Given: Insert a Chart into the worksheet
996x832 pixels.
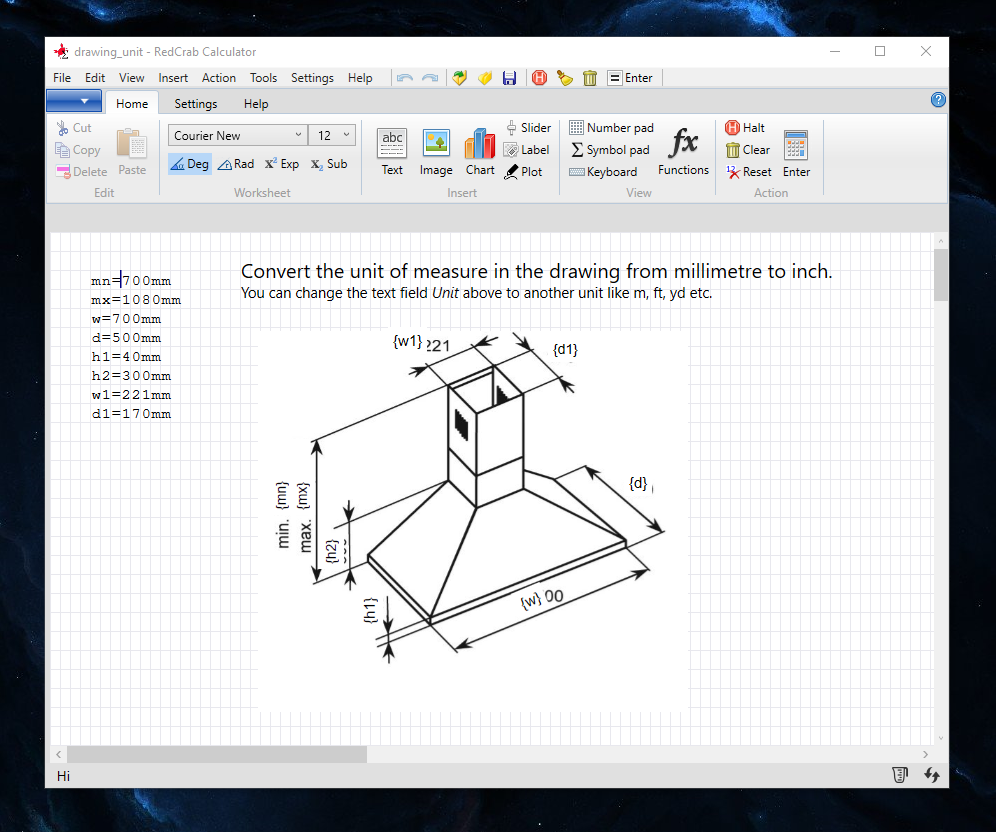Looking at the screenshot, I should [480, 152].
